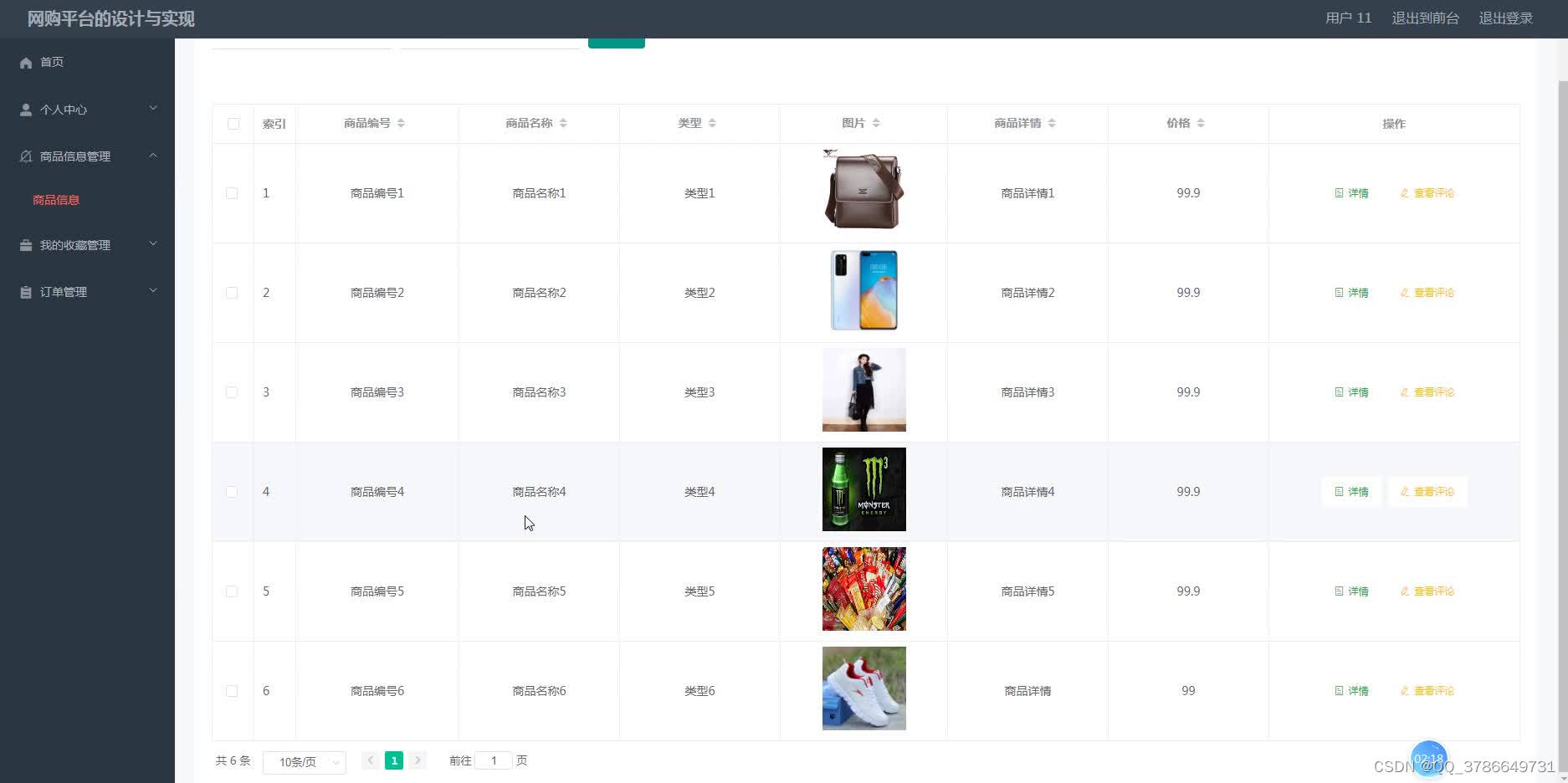The height and width of the screenshot is (783, 1568).
Task: Click the 前往 page number input
Action: [494, 760]
